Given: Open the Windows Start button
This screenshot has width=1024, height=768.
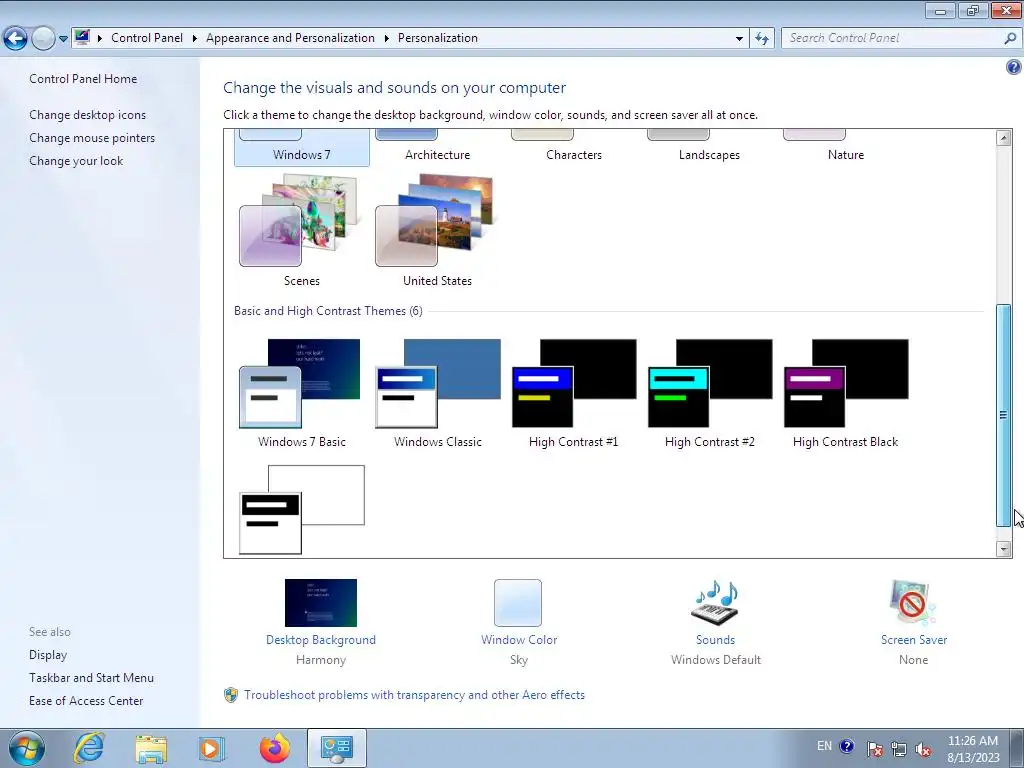Looking at the screenshot, I should coord(27,748).
